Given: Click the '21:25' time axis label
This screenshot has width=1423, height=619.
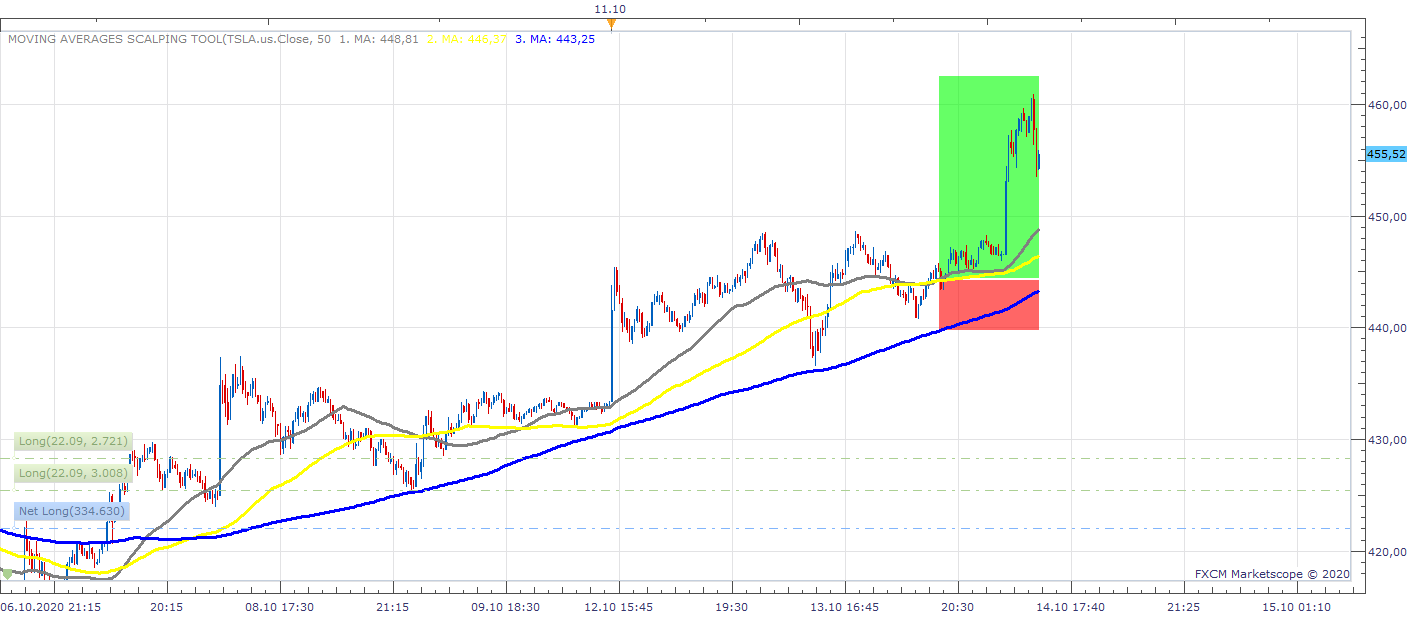Looking at the screenshot, I should pyautogui.click(x=1184, y=607).
